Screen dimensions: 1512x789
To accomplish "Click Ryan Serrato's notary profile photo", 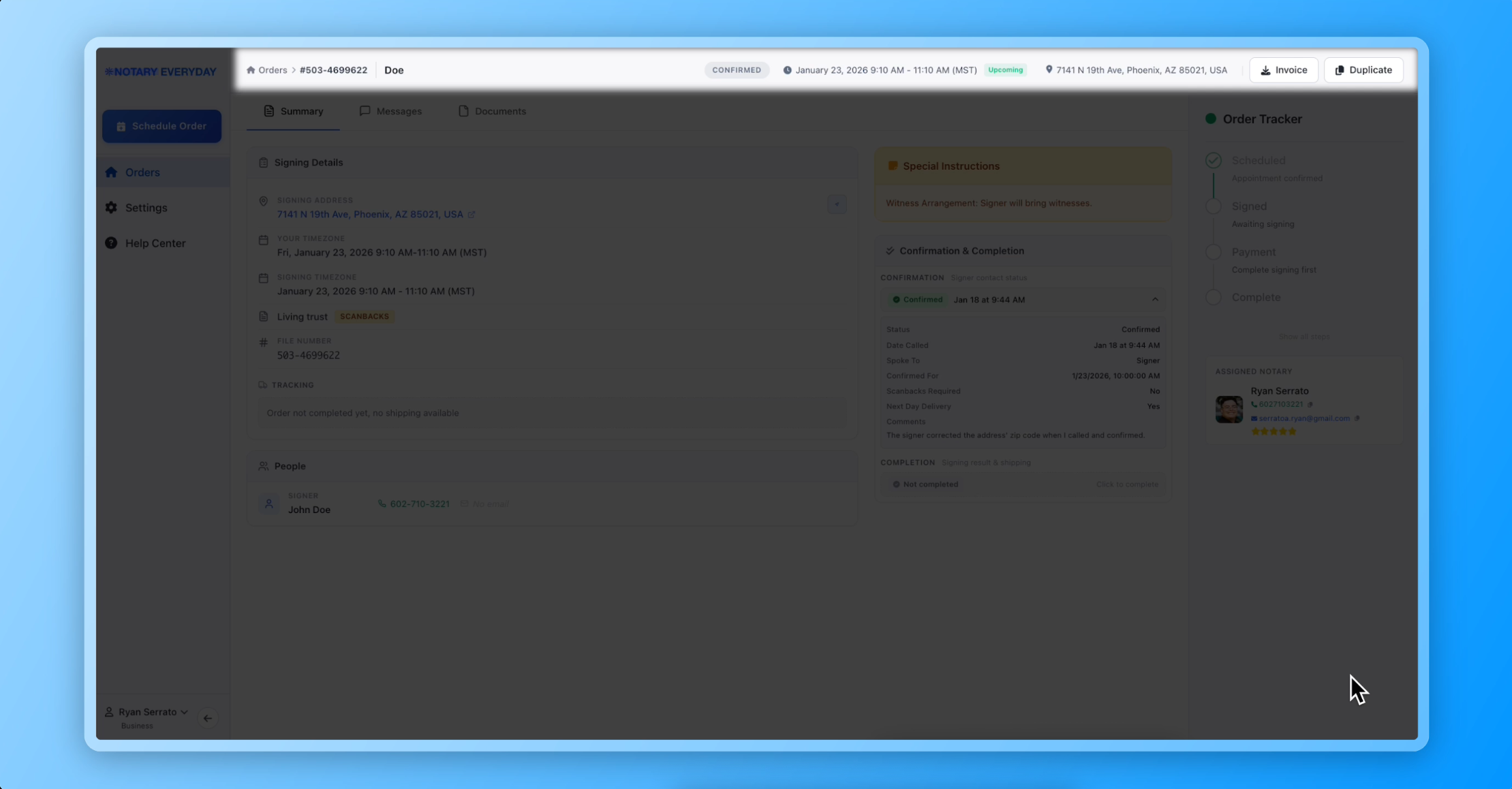I will [1229, 409].
